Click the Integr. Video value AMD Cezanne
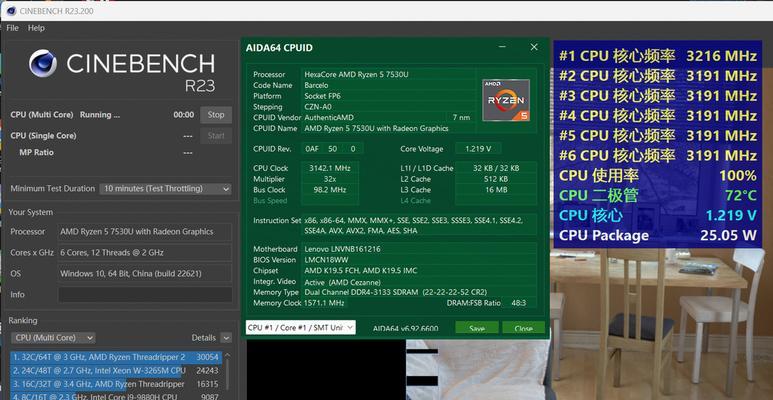Viewport: 773px width, 400px height. [x=342, y=282]
